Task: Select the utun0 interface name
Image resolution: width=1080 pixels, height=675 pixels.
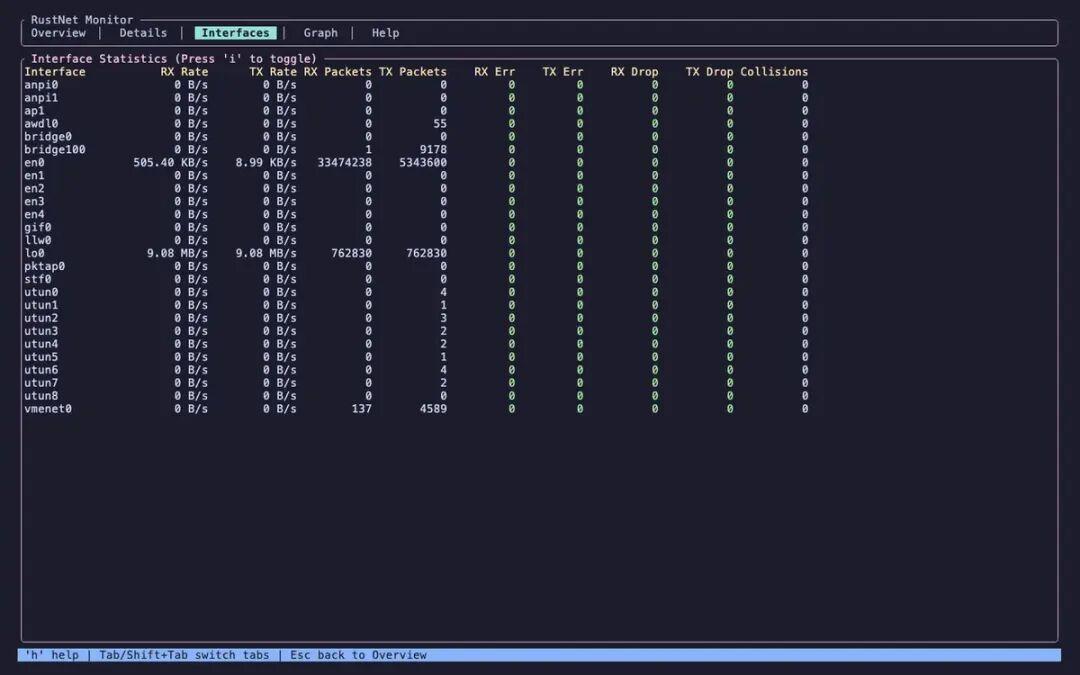Action: click(x=41, y=292)
